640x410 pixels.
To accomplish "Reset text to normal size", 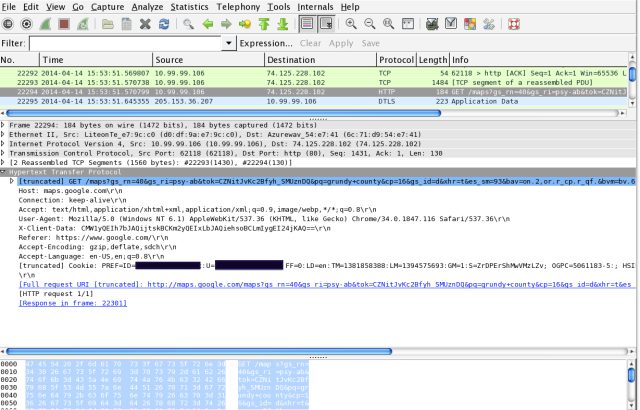I will 389,24.
